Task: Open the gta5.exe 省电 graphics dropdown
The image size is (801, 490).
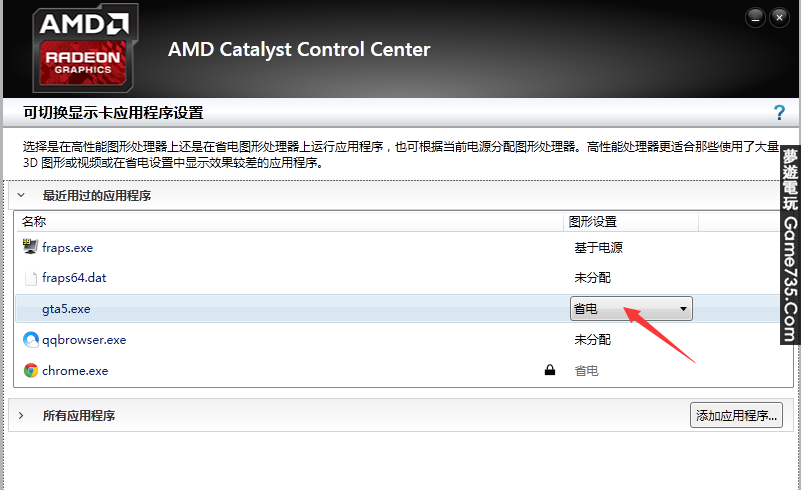Action: (x=631, y=309)
